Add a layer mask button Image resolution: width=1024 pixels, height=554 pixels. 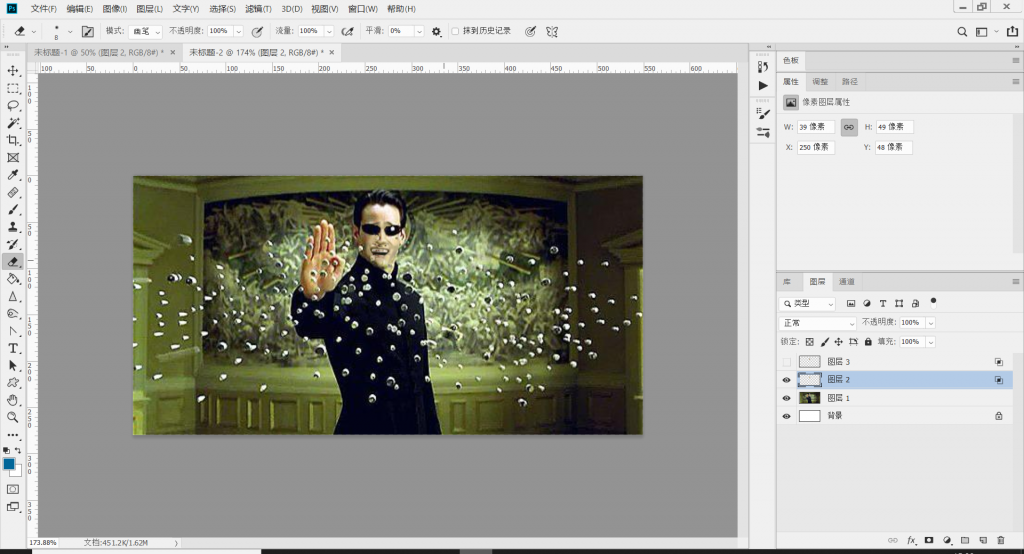point(929,540)
